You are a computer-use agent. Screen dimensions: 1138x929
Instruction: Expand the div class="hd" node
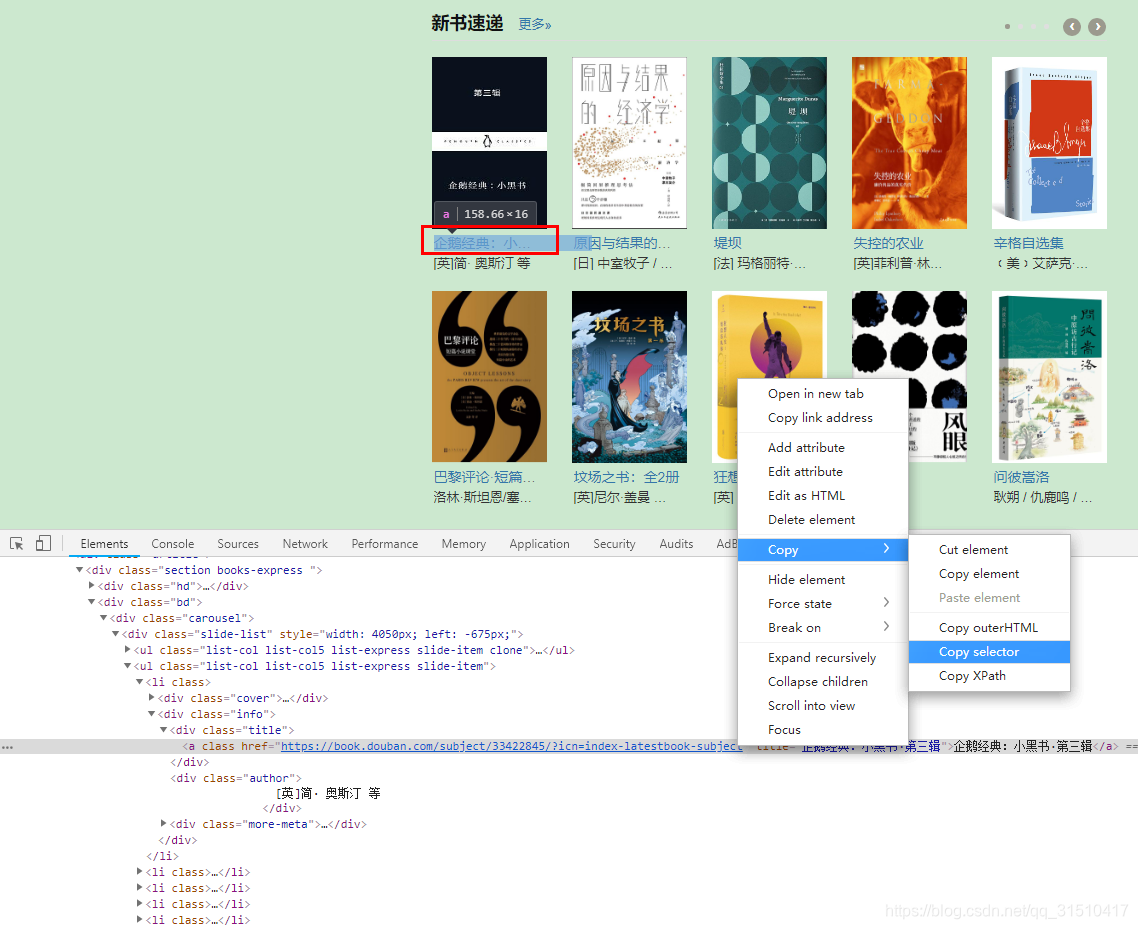tap(91, 586)
